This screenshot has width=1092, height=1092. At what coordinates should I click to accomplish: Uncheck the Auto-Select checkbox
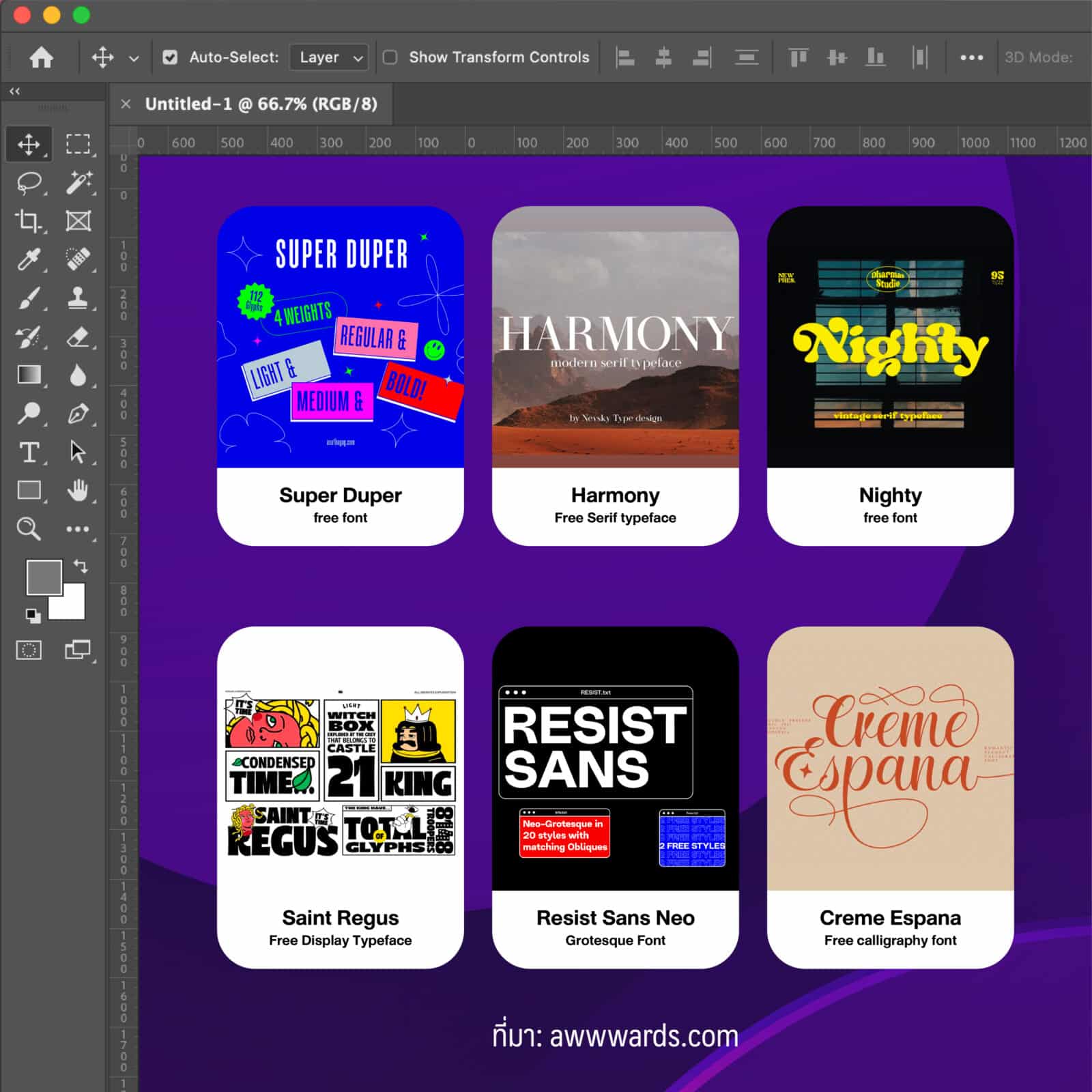pos(170,57)
